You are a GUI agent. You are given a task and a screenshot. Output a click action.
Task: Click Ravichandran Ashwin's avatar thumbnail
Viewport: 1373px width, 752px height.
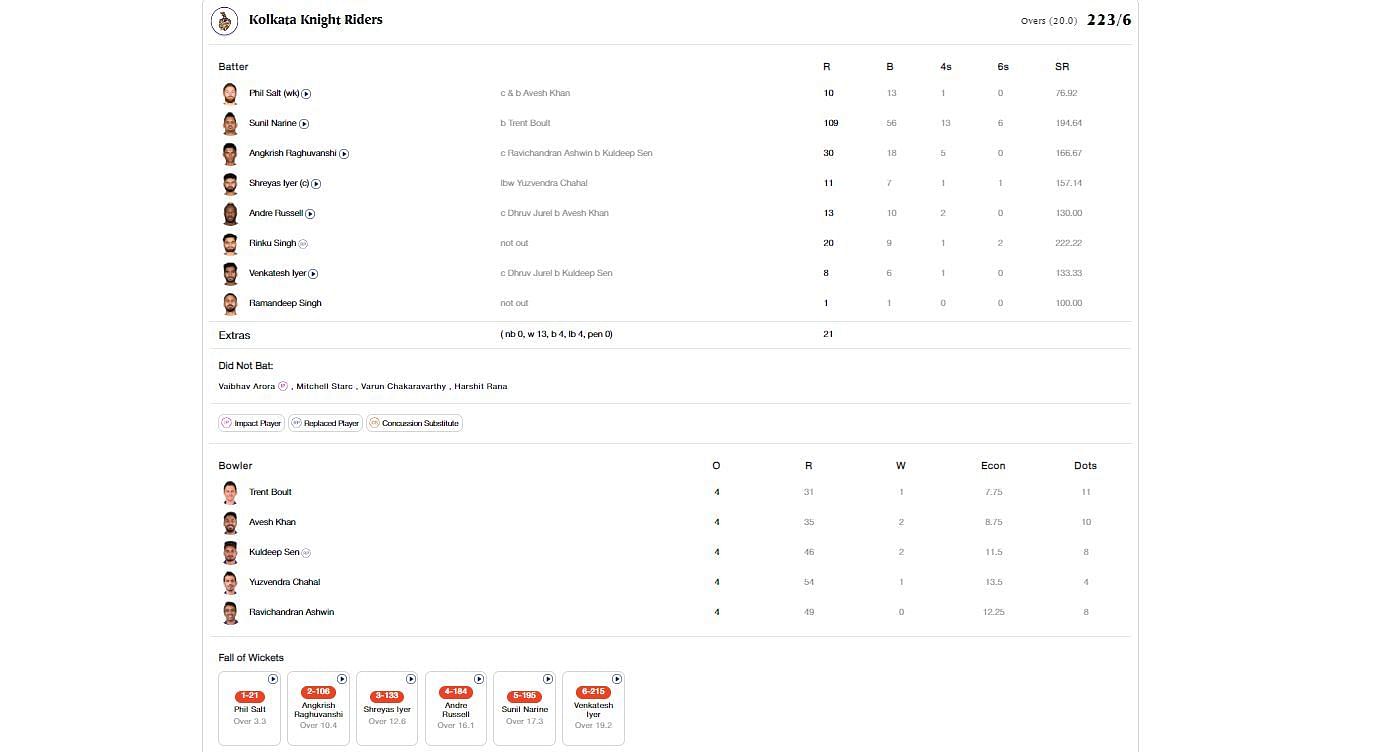click(230, 612)
